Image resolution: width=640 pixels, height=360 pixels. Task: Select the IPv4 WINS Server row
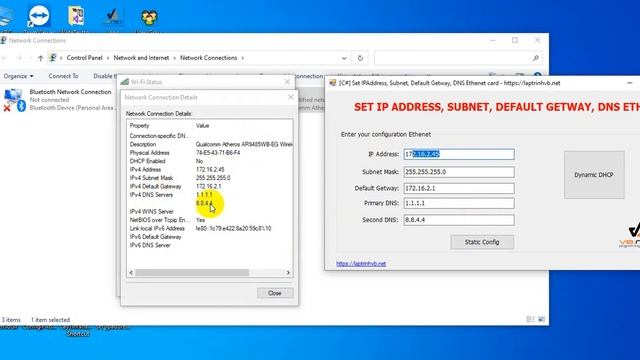point(210,211)
